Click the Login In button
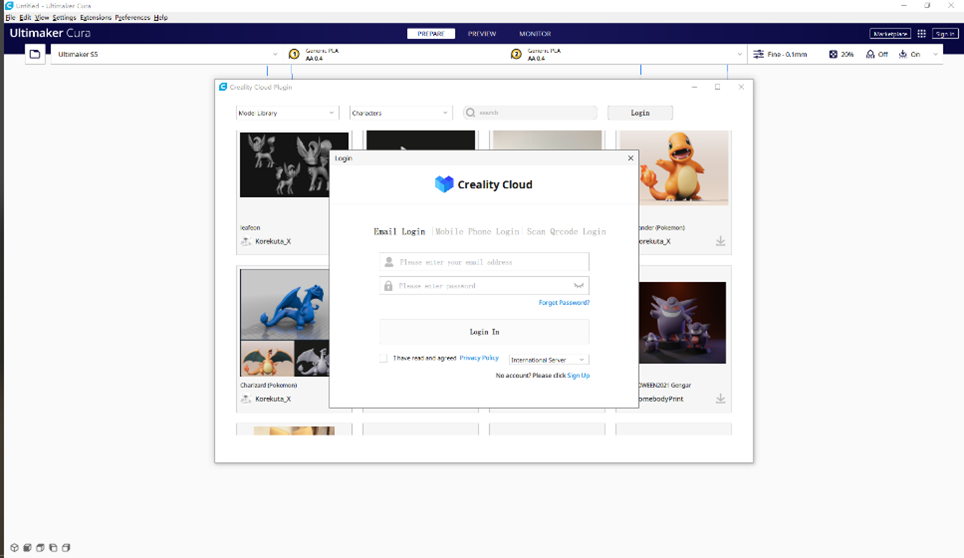 coord(484,332)
